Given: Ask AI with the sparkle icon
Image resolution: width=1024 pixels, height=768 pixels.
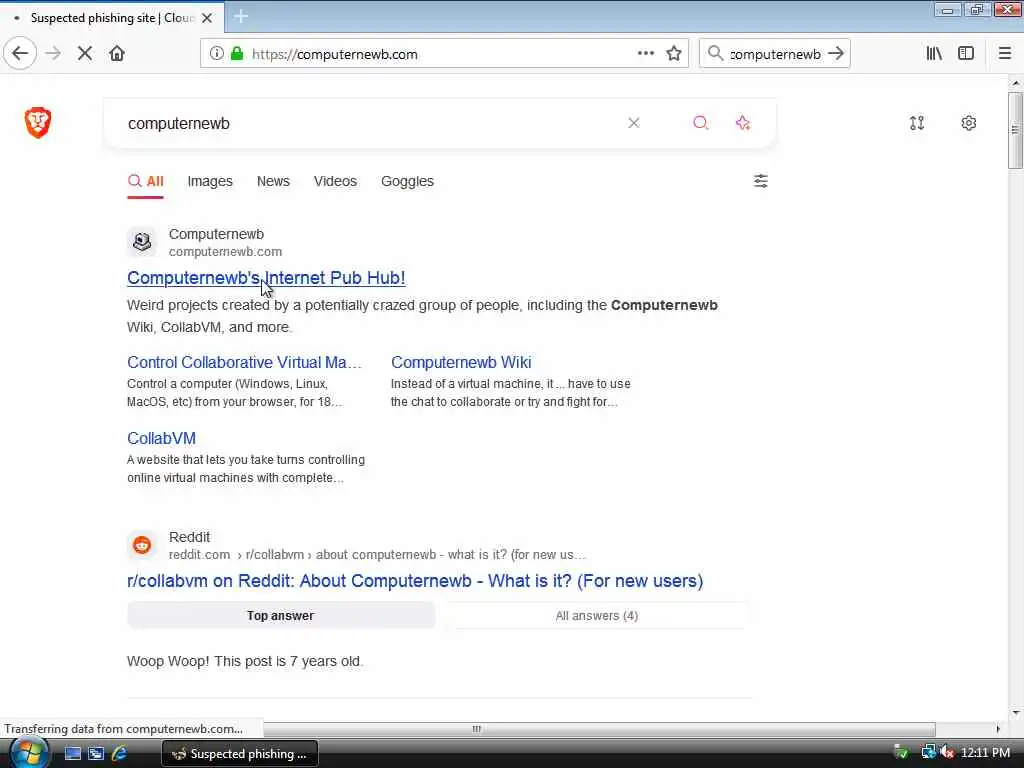Looking at the screenshot, I should 743,123.
